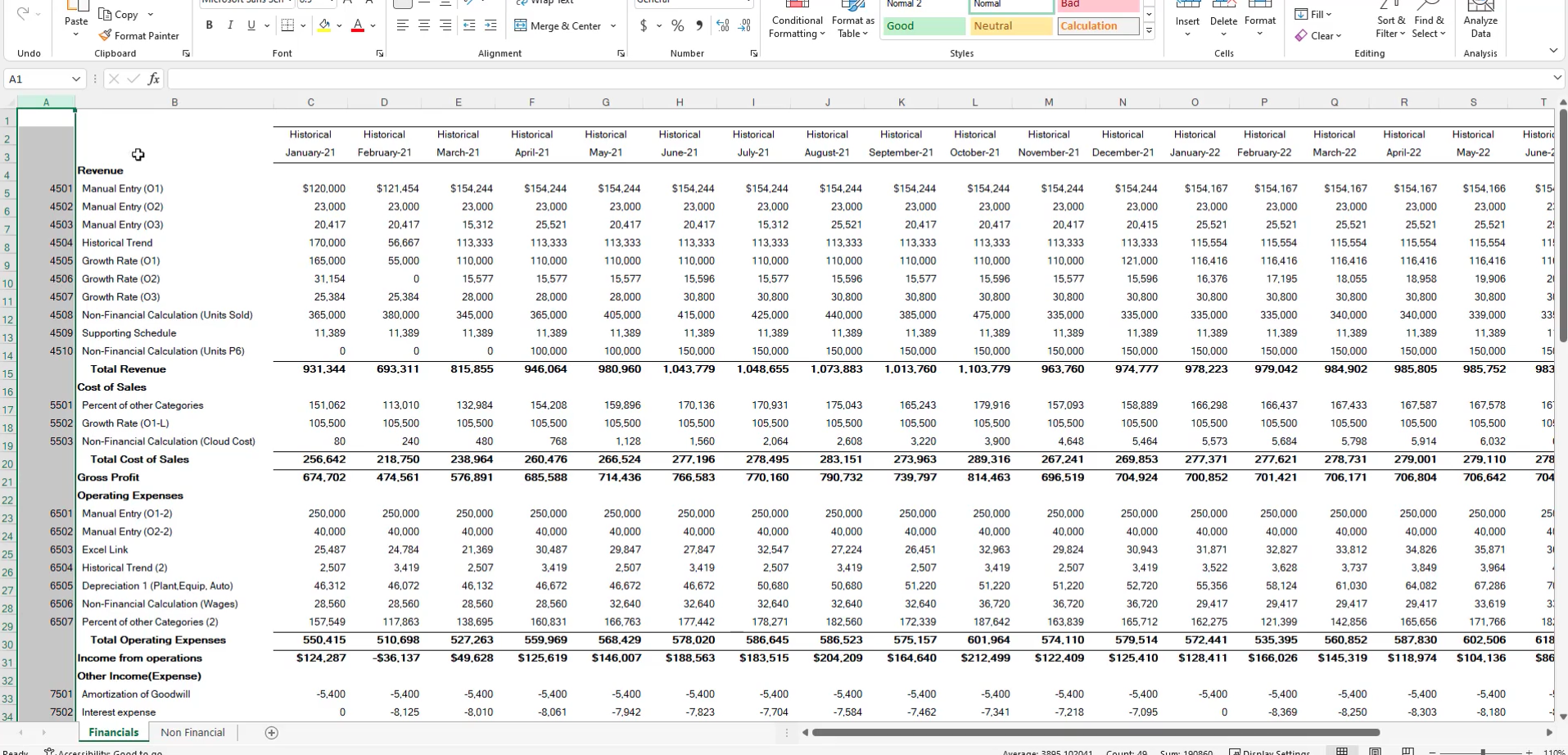Open the Fill menu

(x=1313, y=14)
